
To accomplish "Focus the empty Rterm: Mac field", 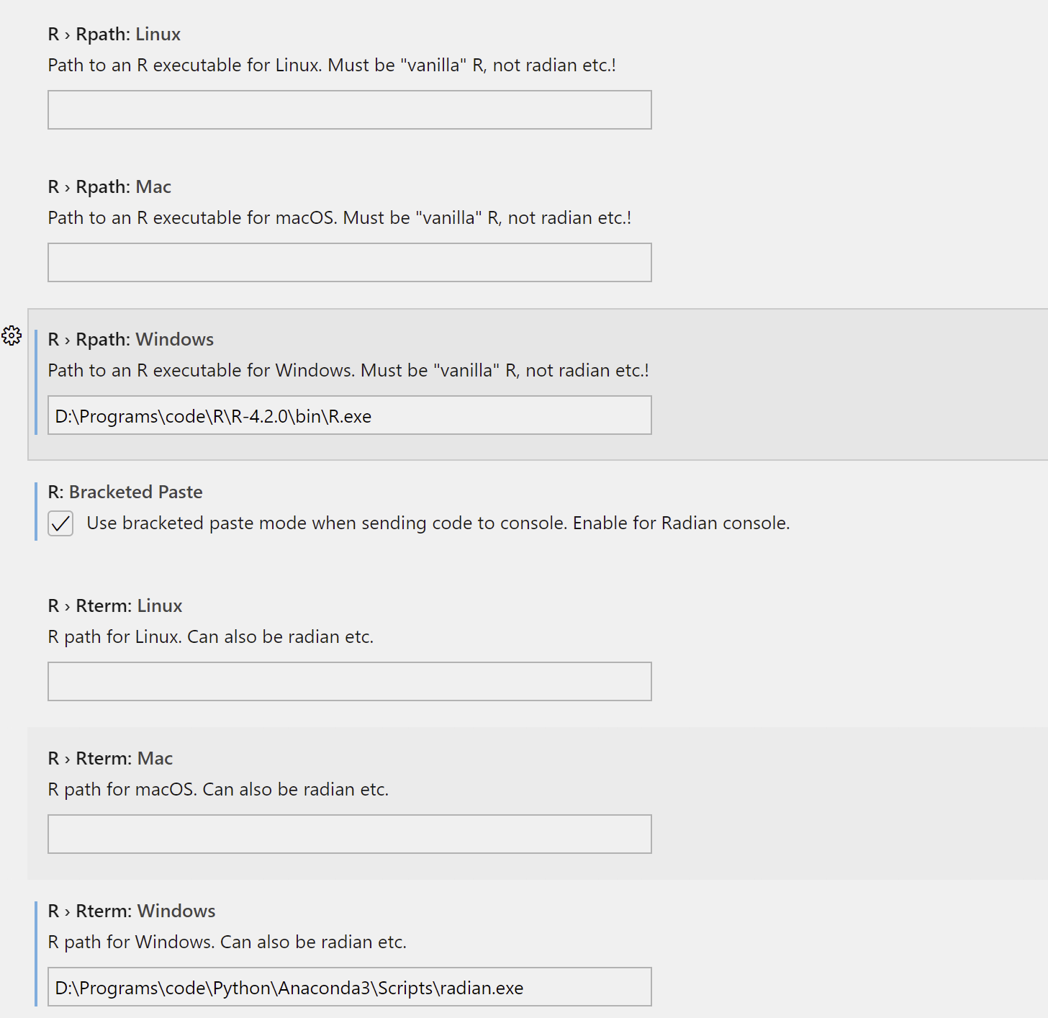I will pyautogui.click(x=349, y=834).
